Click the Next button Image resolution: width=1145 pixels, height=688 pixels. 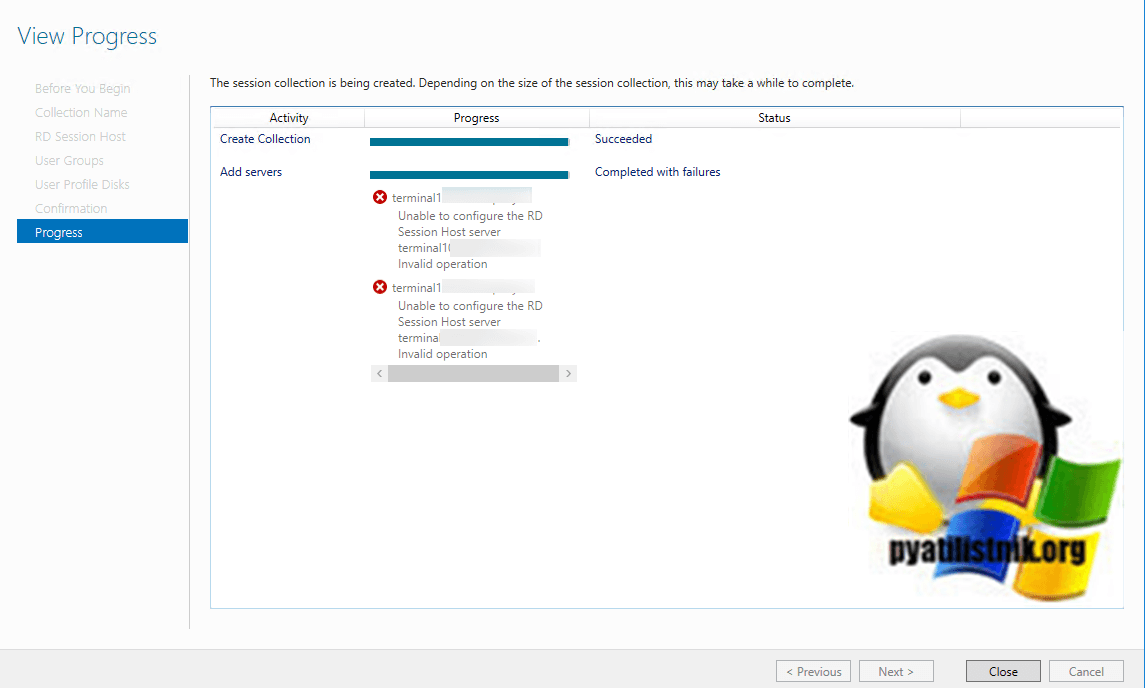(x=896, y=671)
